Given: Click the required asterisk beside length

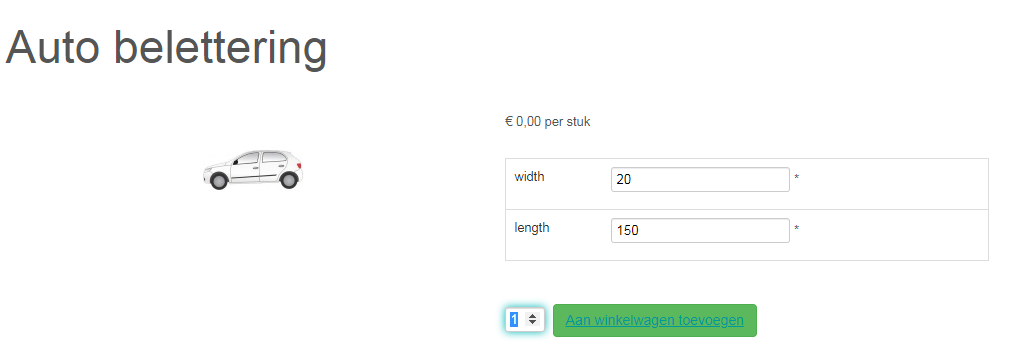Looking at the screenshot, I should [x=796, y=228].
